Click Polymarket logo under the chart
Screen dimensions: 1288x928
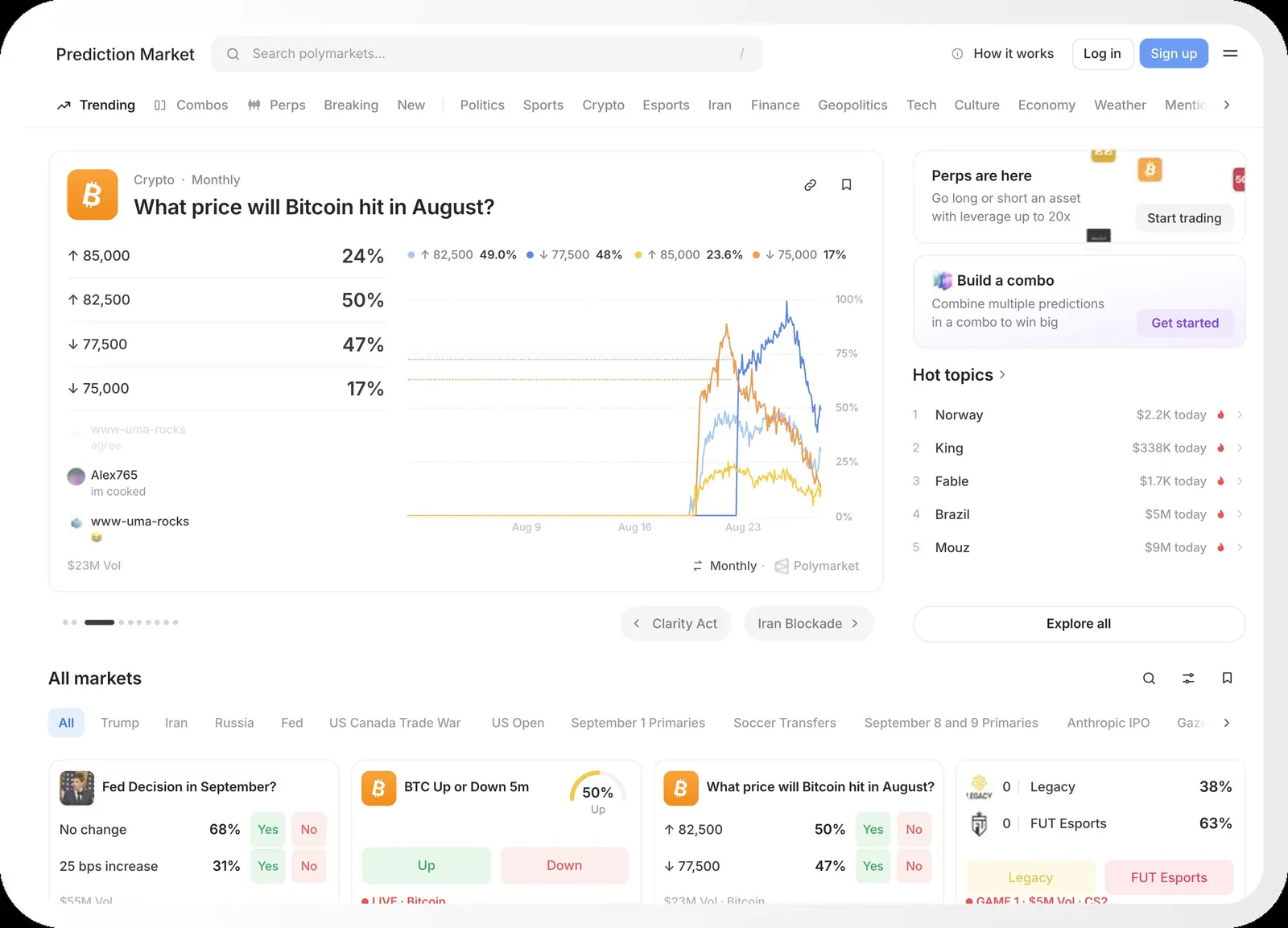781,567
